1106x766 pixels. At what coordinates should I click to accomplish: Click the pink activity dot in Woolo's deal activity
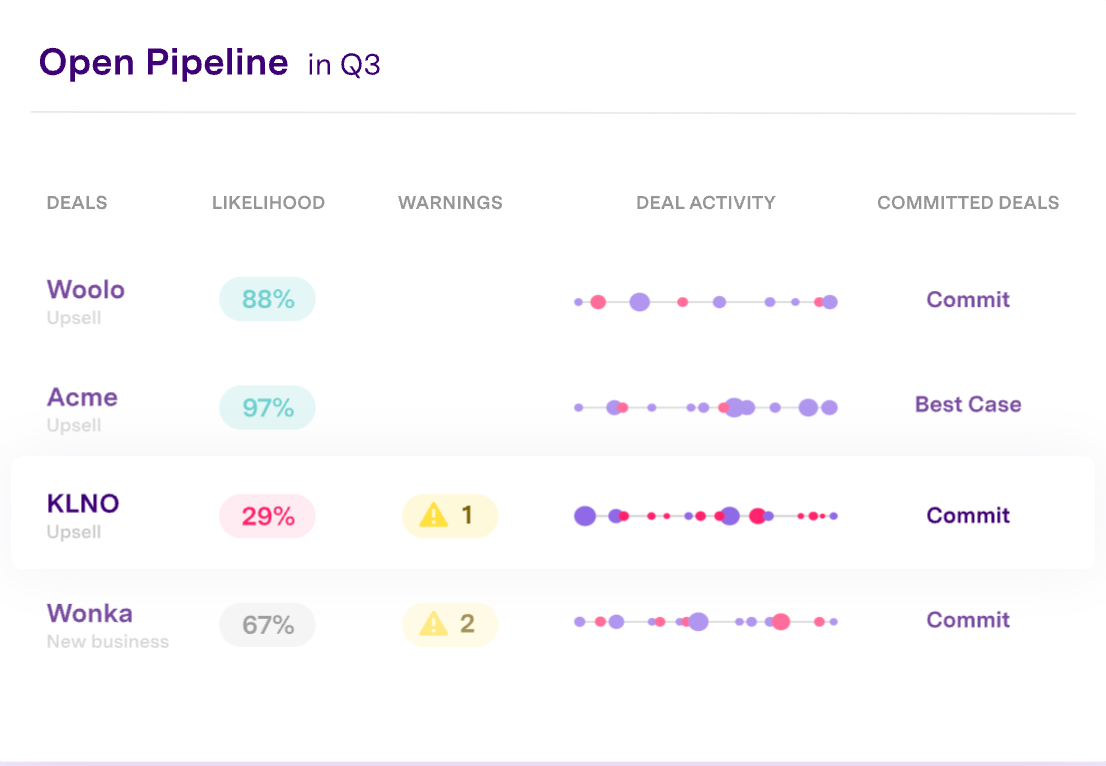[598, 300]
